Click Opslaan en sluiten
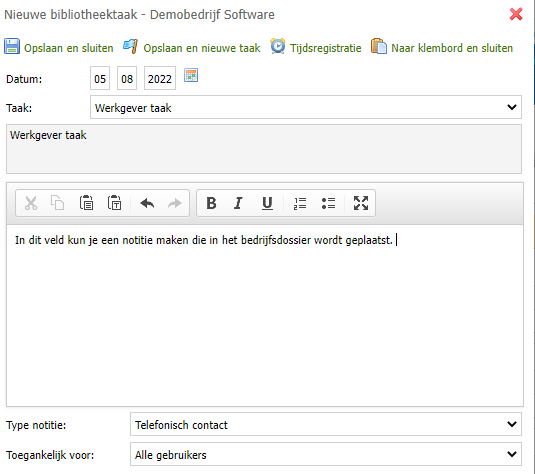 click(59, 47)
